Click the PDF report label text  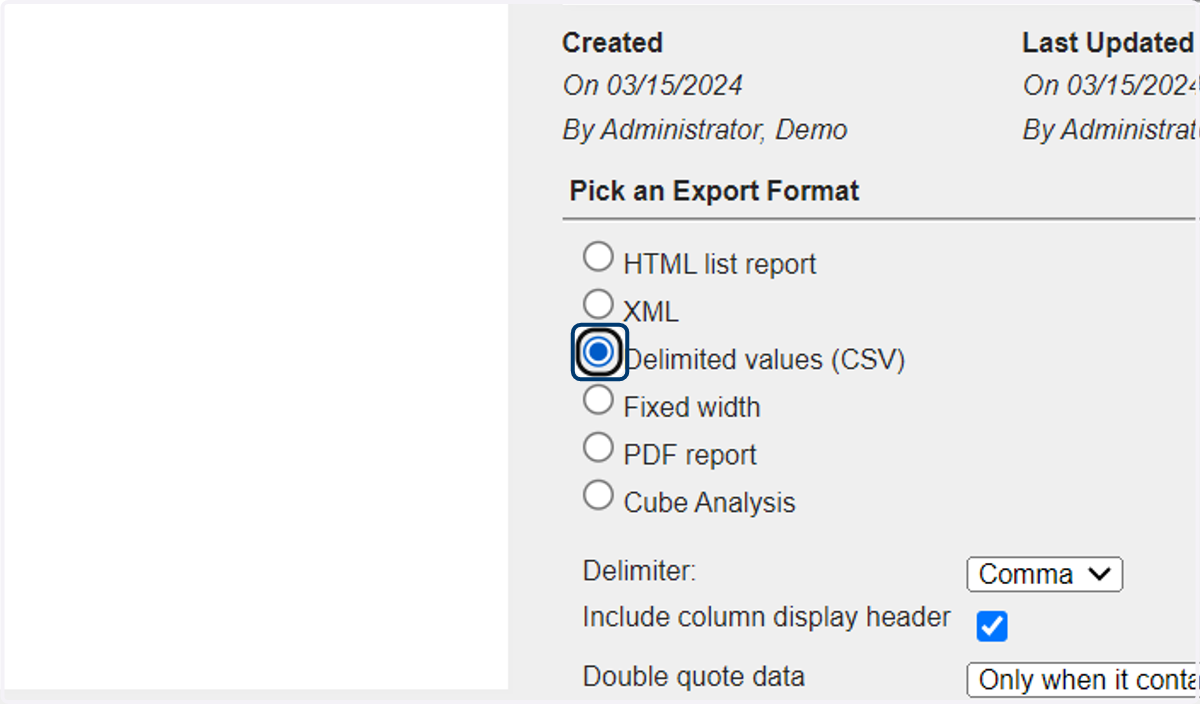click(x=690, y=455)
